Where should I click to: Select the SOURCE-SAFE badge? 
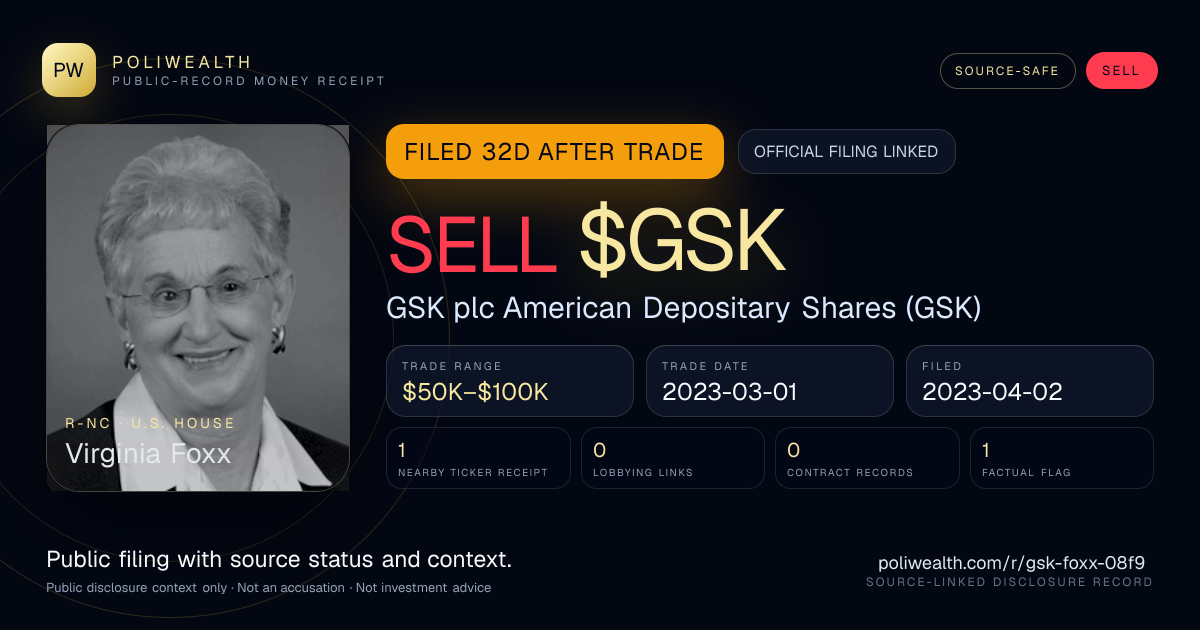point(1007,71)
